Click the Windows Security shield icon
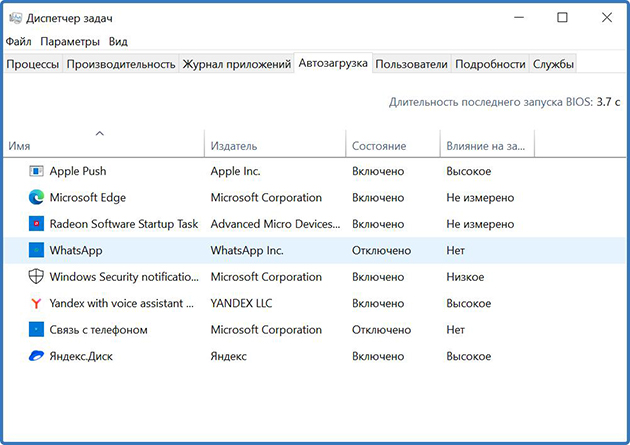 37,277
